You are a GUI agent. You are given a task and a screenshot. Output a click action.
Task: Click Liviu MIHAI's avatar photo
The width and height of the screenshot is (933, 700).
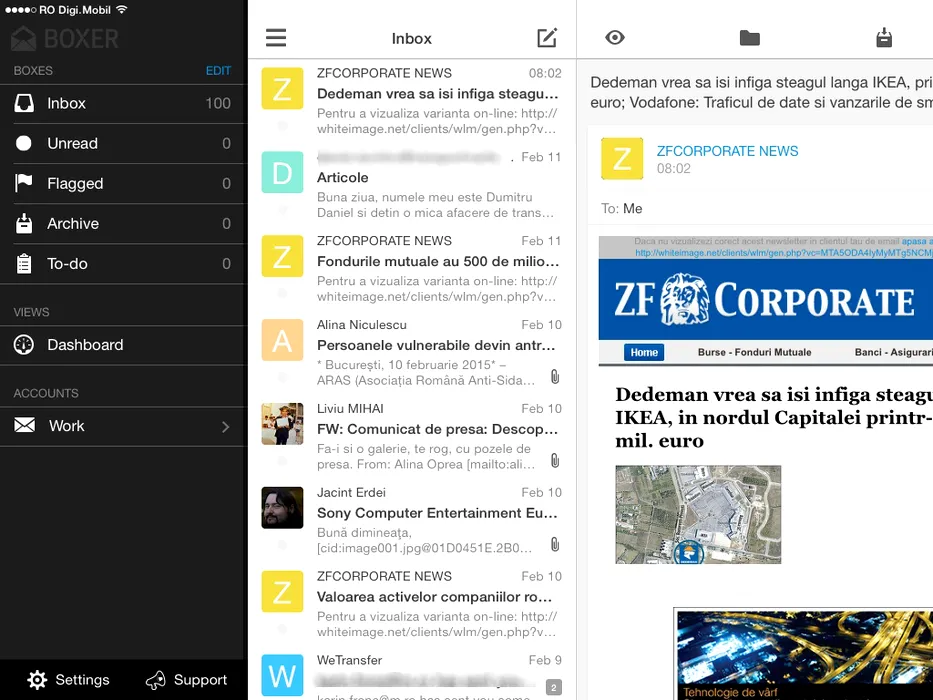tap(282, 424)
